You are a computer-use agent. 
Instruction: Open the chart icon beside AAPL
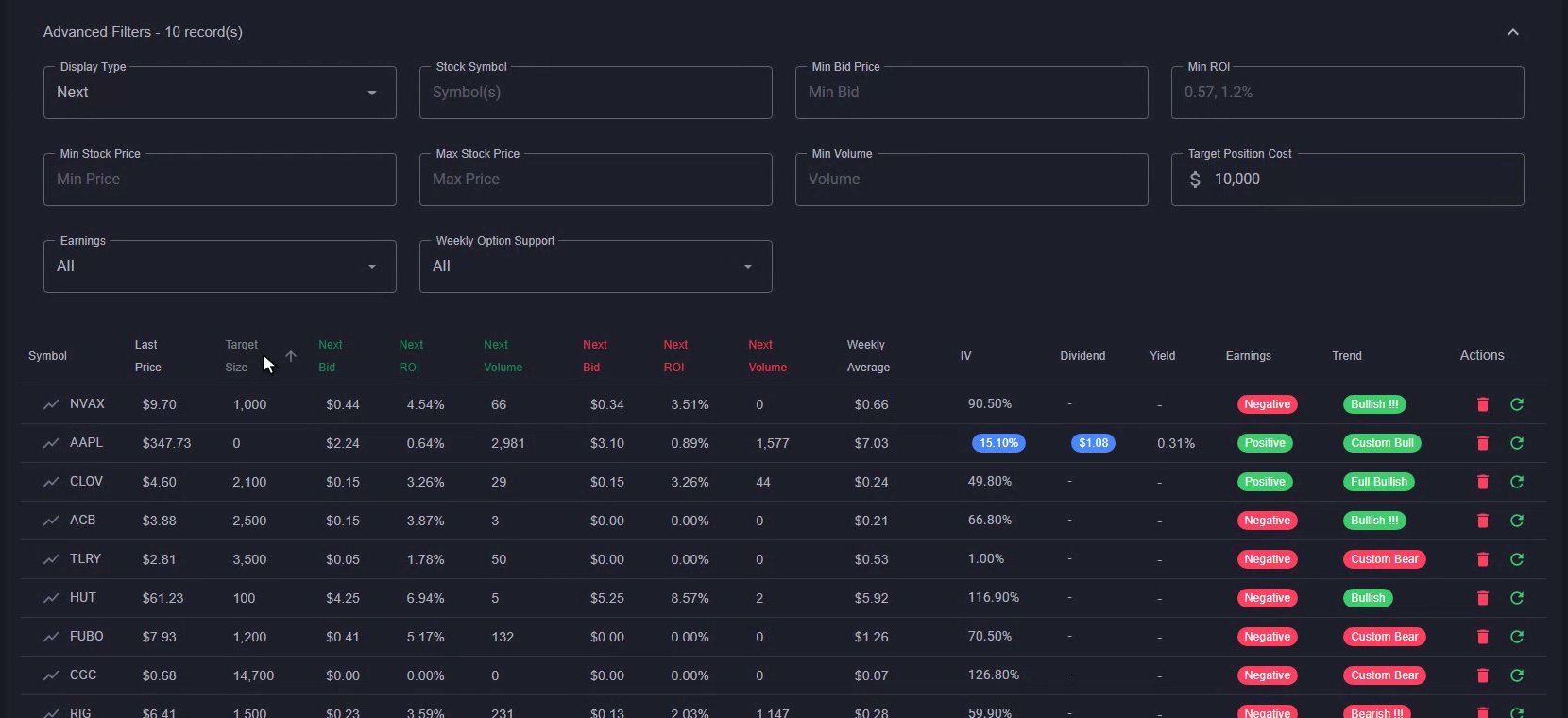[51, 443]
